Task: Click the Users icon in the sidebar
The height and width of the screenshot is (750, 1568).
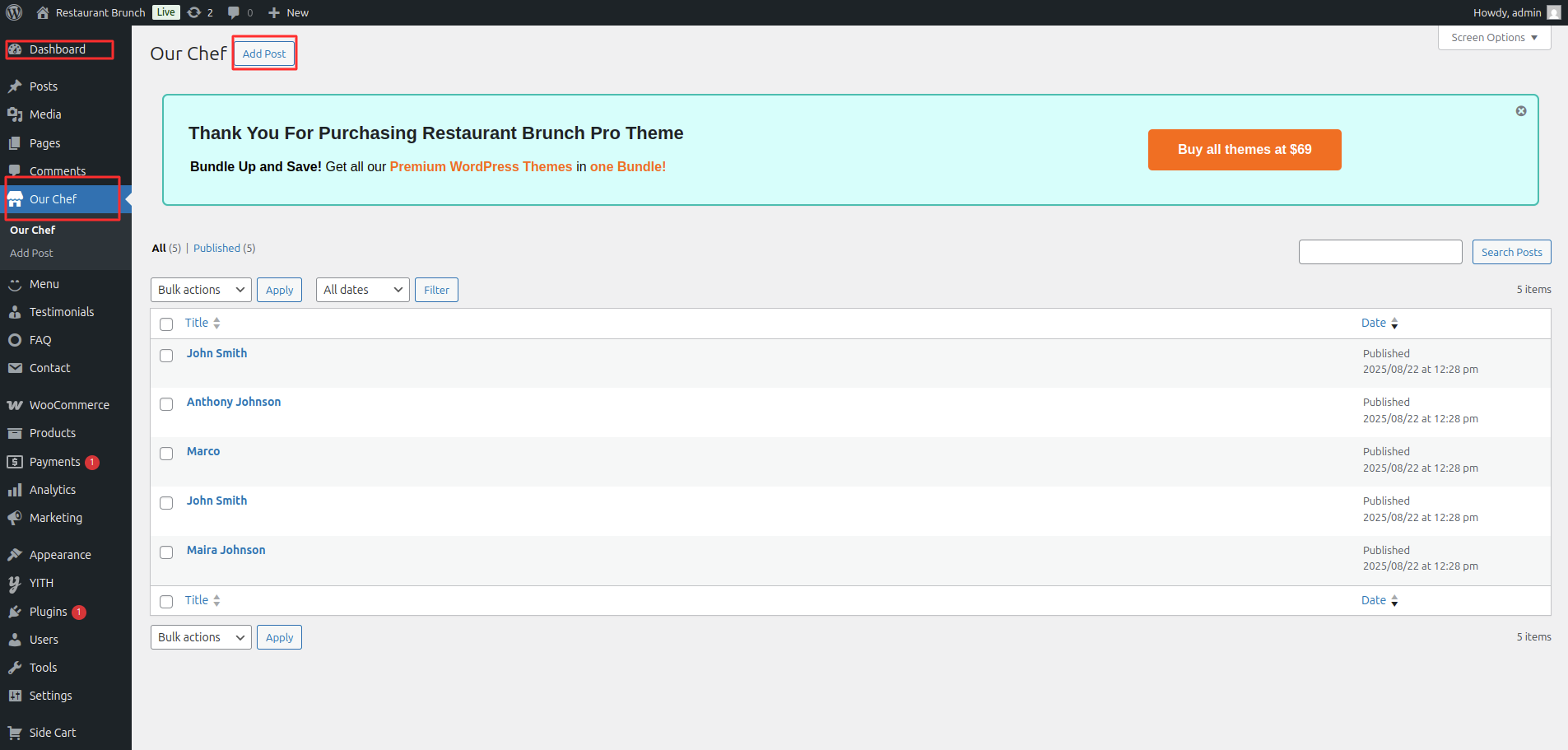Action: tap(15, 640)
